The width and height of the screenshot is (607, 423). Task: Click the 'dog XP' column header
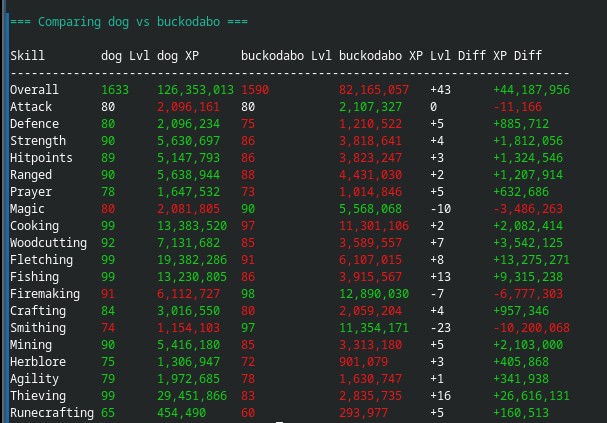pyautogui.click(x=178, y=56)
